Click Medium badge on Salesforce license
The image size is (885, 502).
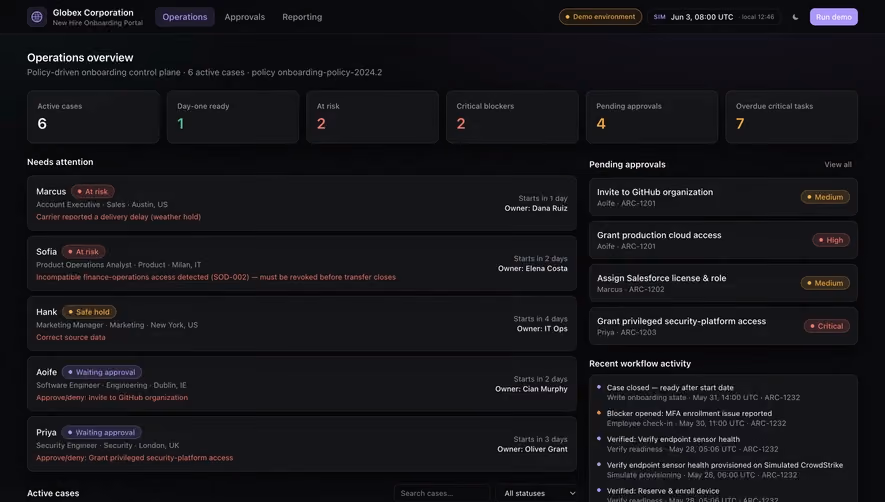coord(825,283)
